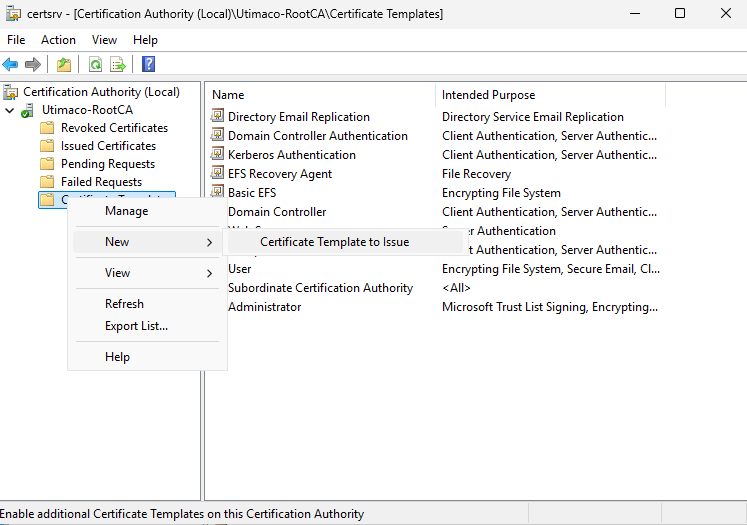Click the blue Help toolbar icon
The height and width of the screenshot is (525, 747).
click(148, 65)
